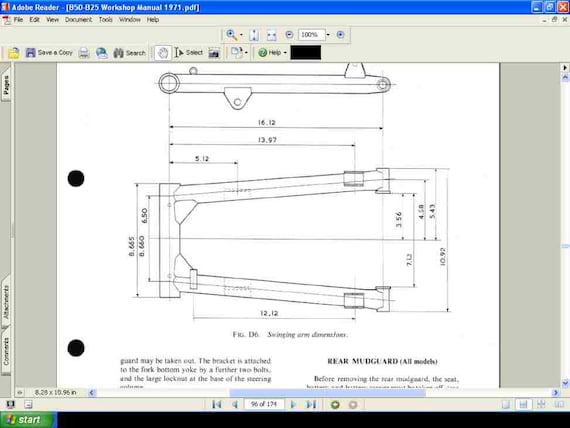570x428 pixels.
Task: Click the full screen icon in status bar
Action: tap(10, 404)
